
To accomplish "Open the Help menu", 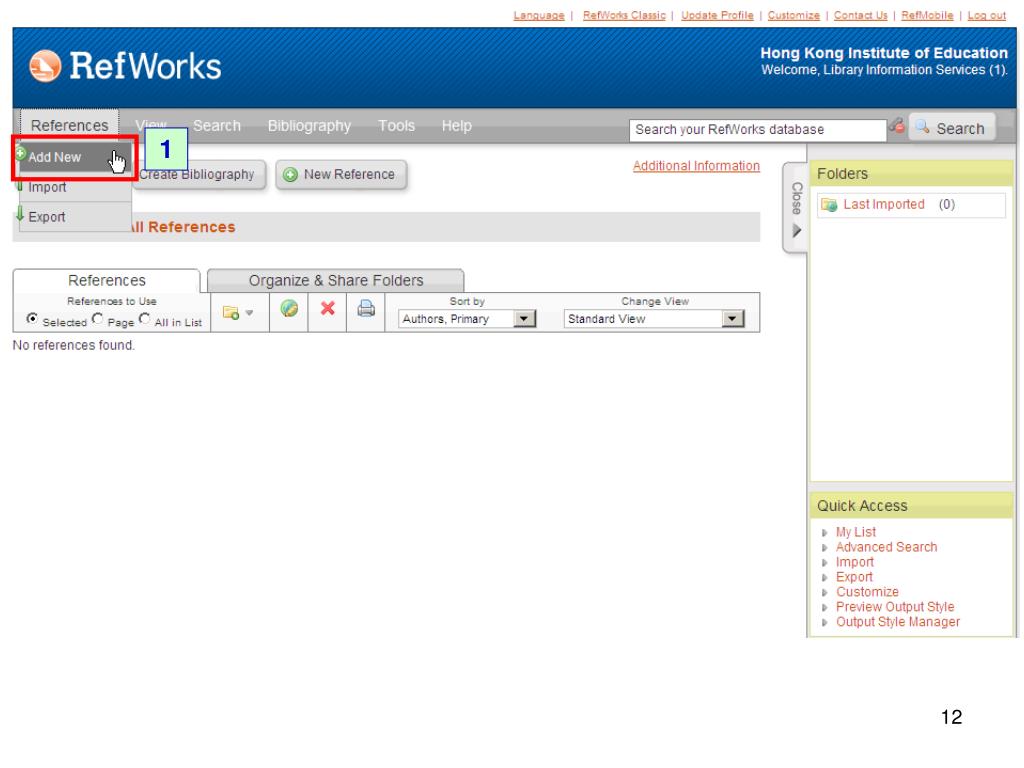I will (x=456, y=125).
